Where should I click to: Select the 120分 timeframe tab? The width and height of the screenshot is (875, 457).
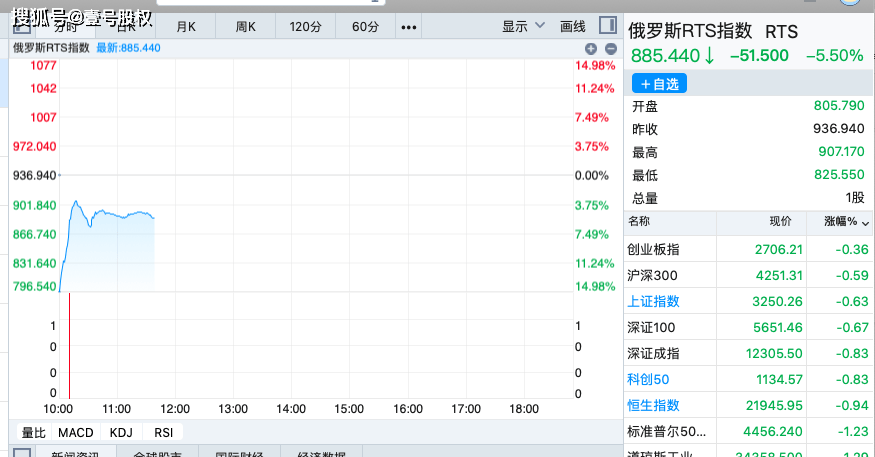(305, 27)
